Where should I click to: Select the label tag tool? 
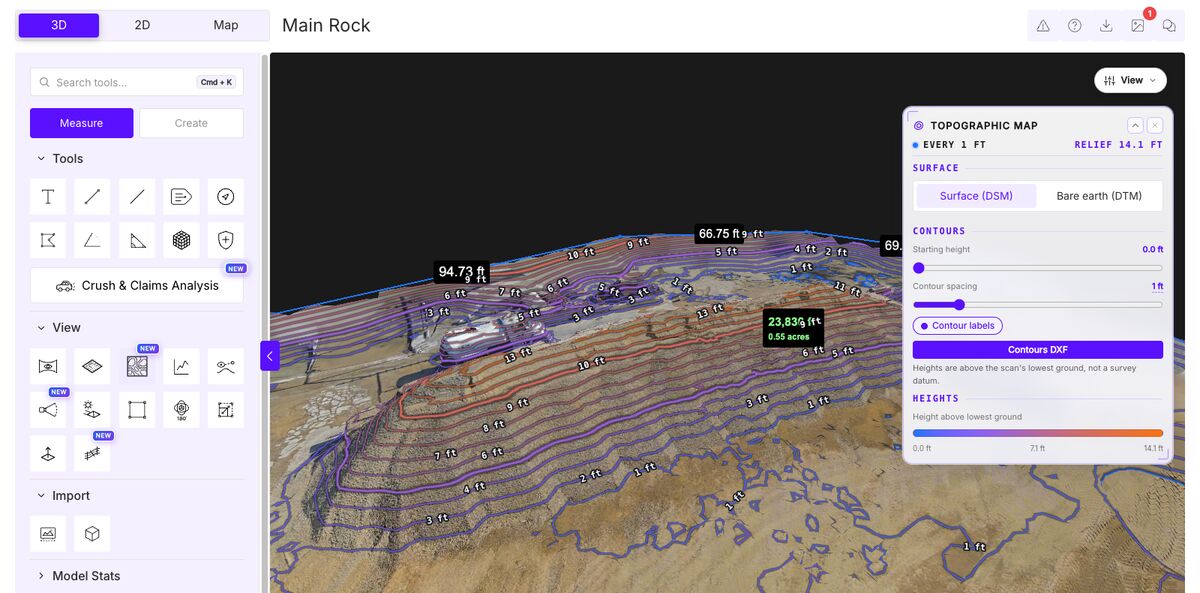[x=181, y=197]
